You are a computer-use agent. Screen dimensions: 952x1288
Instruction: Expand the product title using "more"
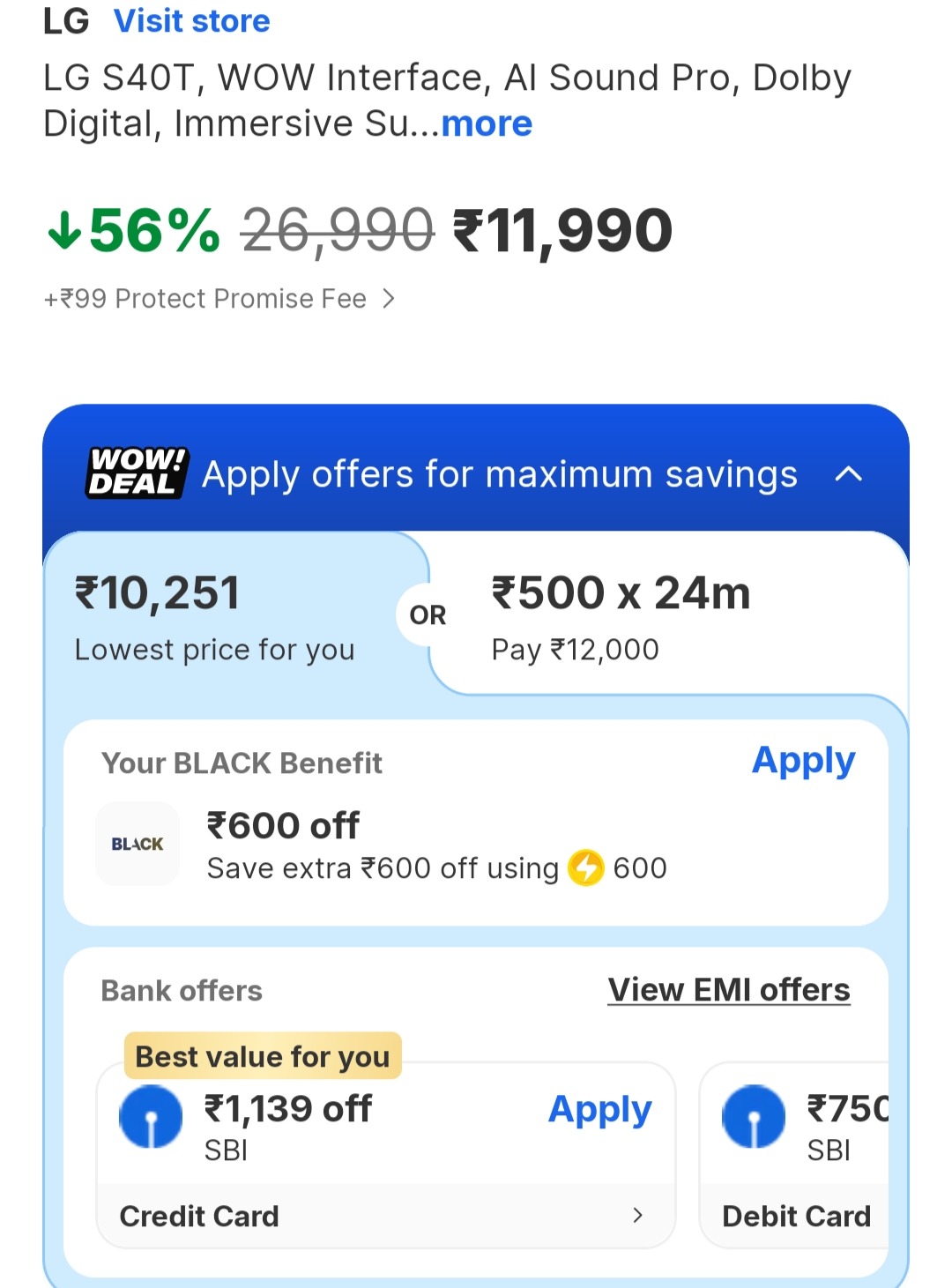(487, 124)
